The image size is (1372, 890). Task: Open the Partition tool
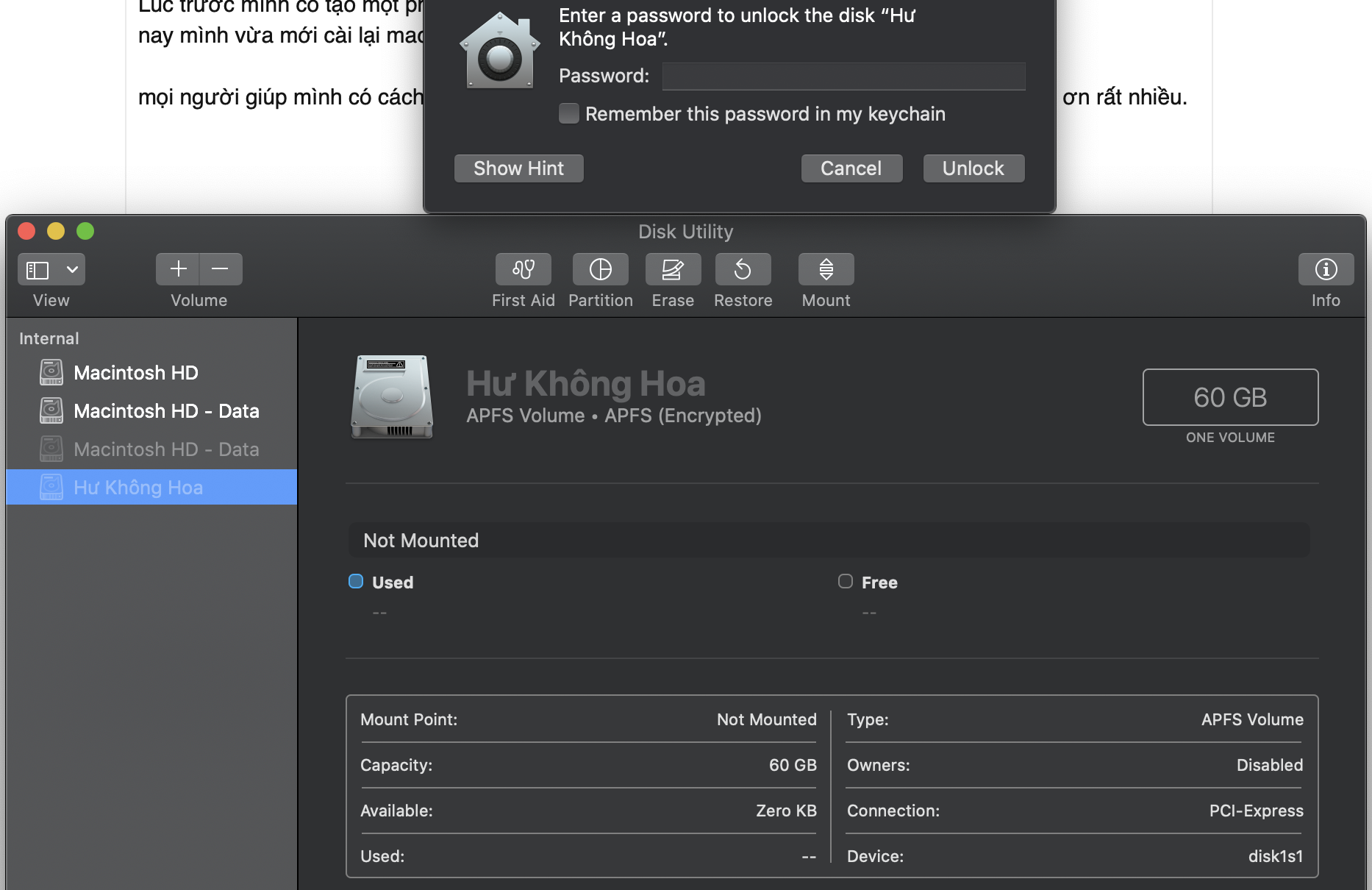[601, 269]
